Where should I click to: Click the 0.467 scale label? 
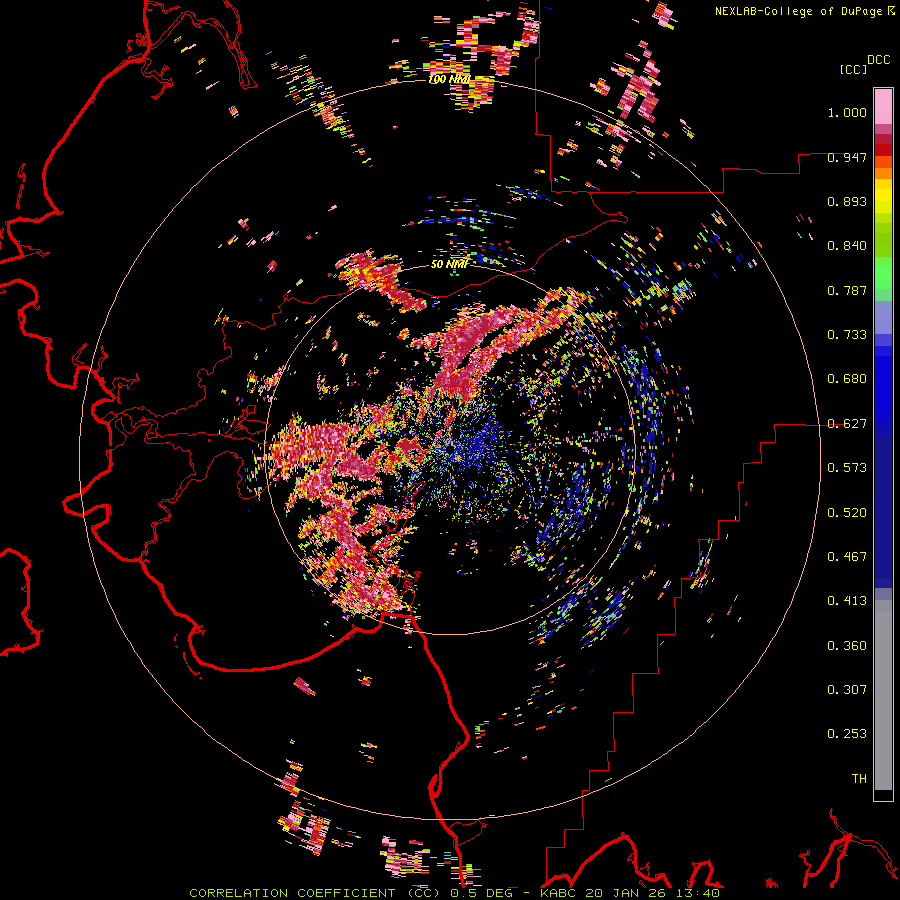847,556
